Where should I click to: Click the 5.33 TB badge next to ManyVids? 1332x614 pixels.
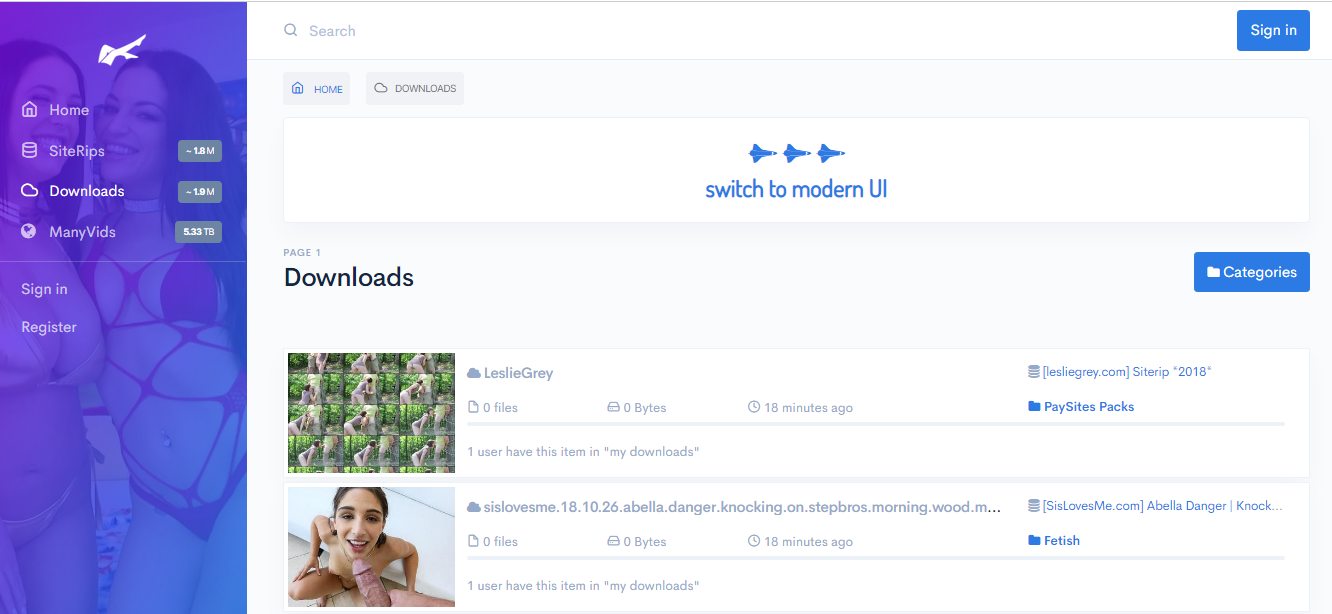click(x=198, y=232)
